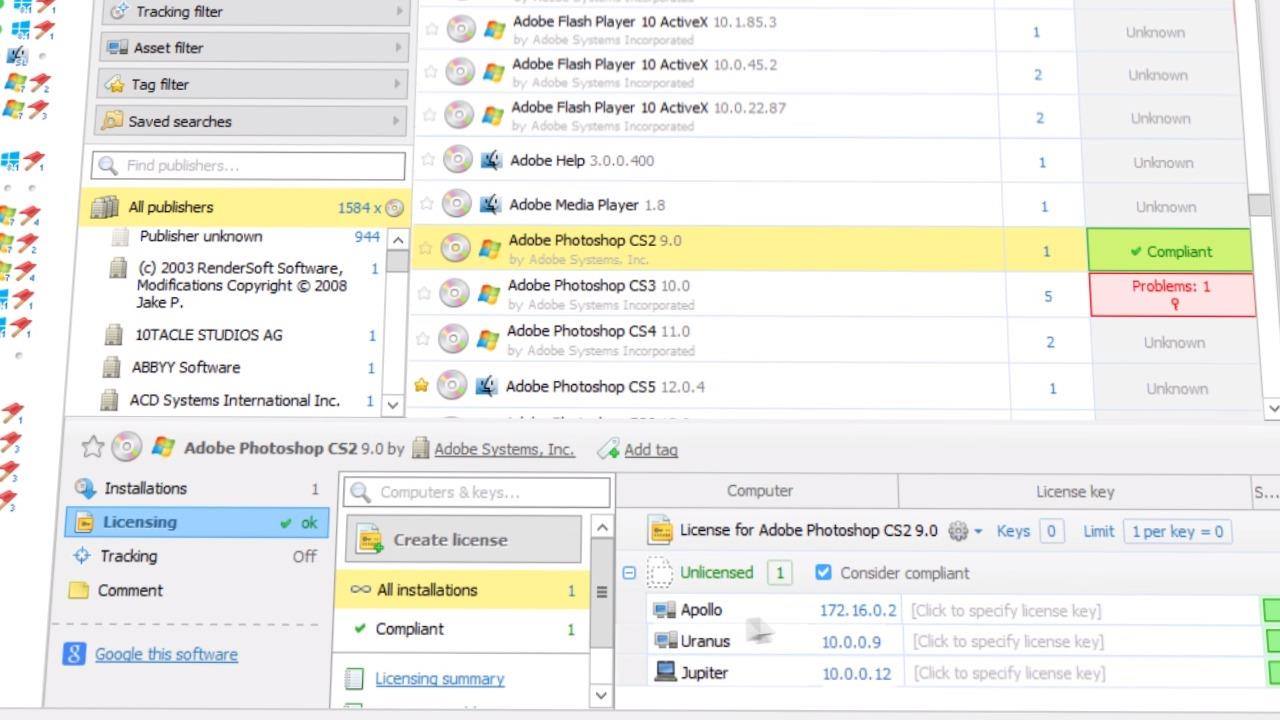
Task: Select the Compliant filter in the licensing list
Action: pos(463,629)
